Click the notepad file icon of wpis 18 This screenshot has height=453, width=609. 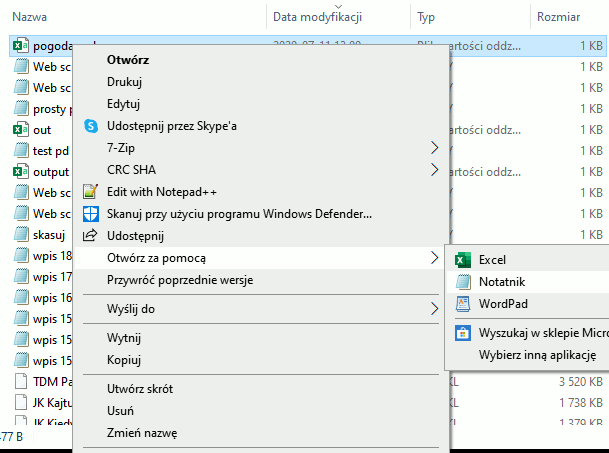coord(21,255)
